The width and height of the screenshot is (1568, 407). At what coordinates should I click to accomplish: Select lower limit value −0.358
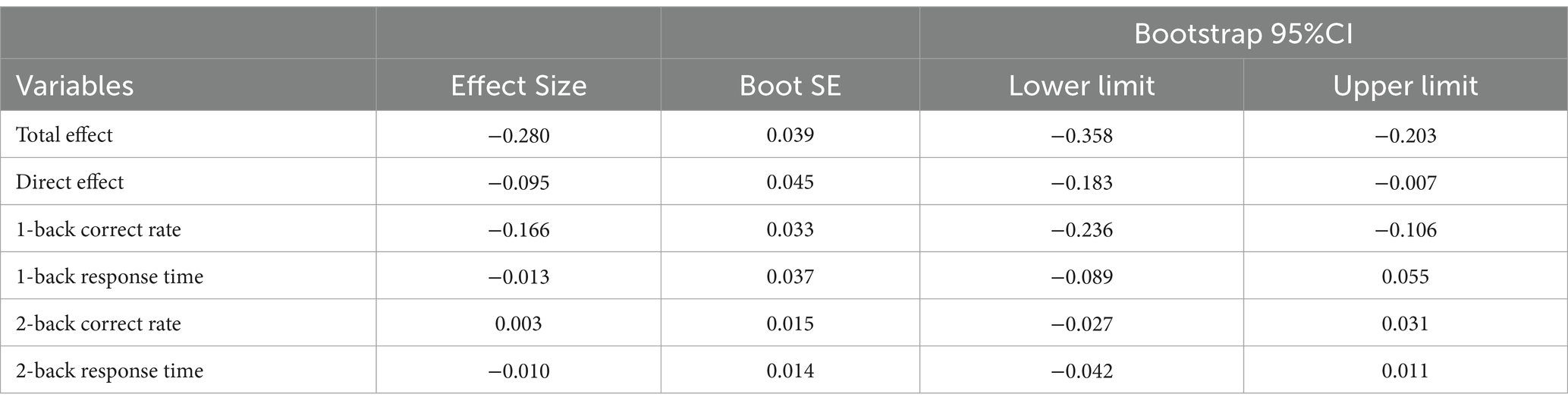click(1082, 135)
